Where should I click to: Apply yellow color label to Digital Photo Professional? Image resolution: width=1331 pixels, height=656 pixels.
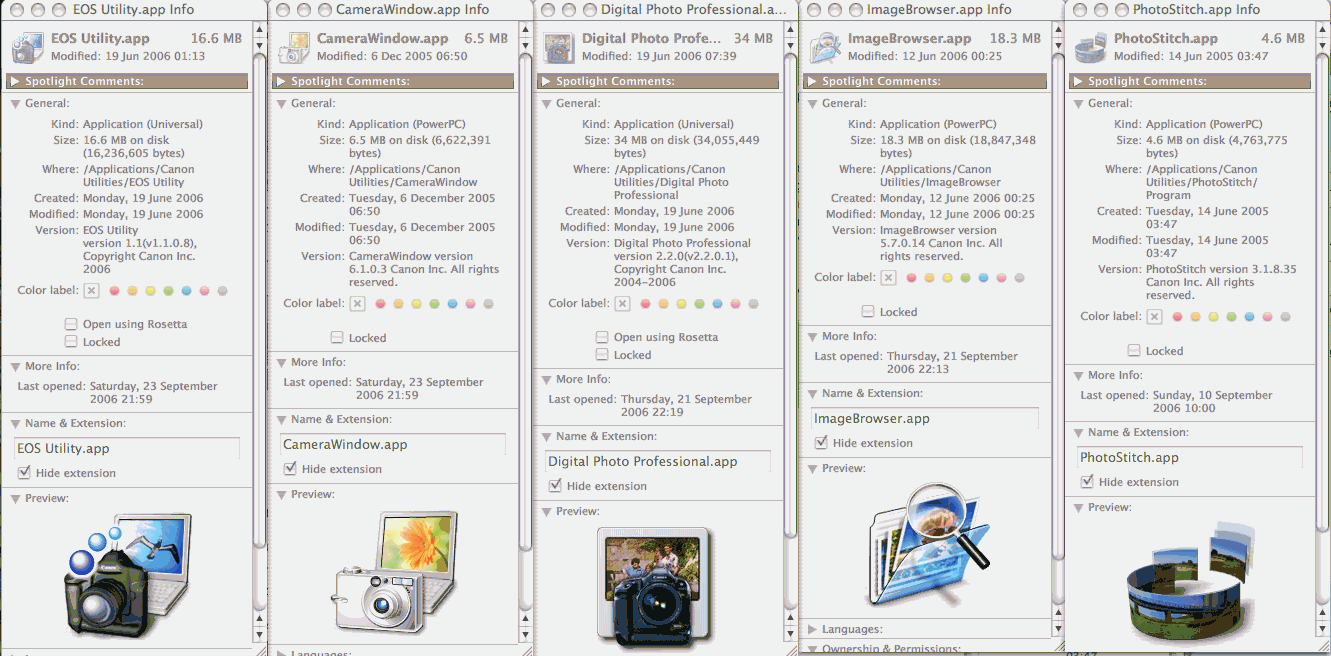tap(681, 304)
